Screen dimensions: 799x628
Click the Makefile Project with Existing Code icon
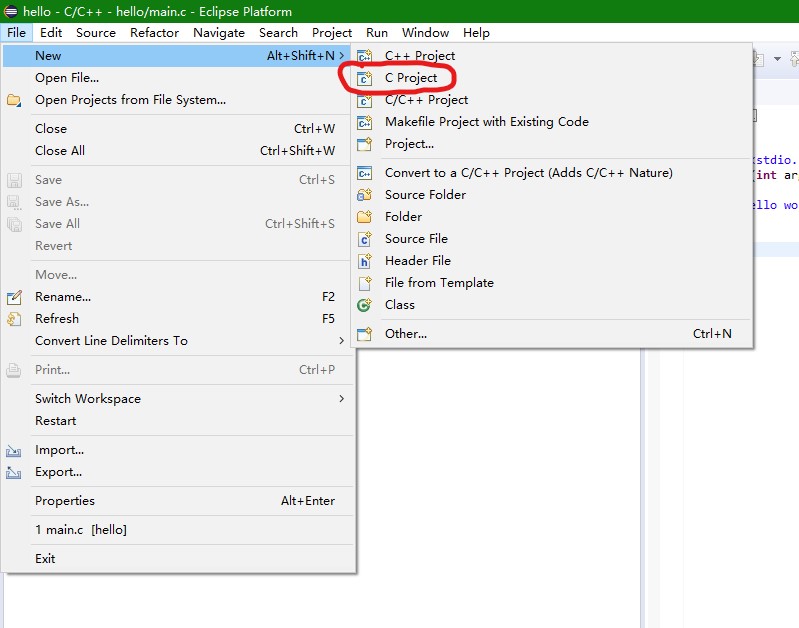tap(364, 122)
